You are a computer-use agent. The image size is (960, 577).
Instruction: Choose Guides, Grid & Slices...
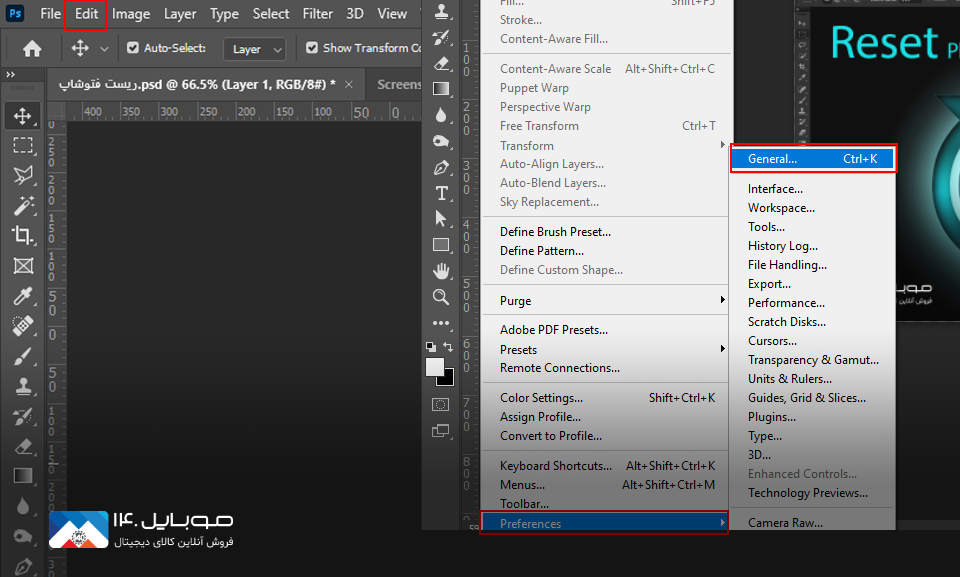(x=812, y=398)
